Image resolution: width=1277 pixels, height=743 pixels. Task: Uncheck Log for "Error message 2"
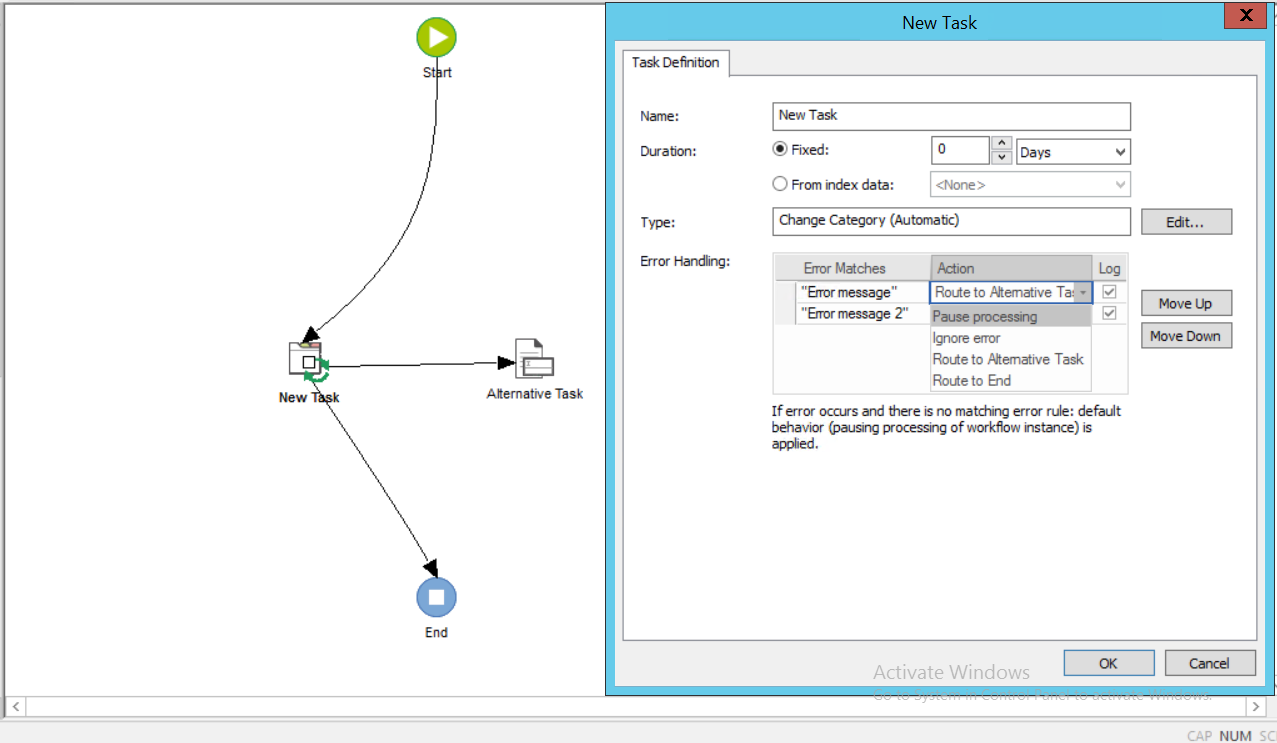pyautogui.click(x=1109, y=312)
